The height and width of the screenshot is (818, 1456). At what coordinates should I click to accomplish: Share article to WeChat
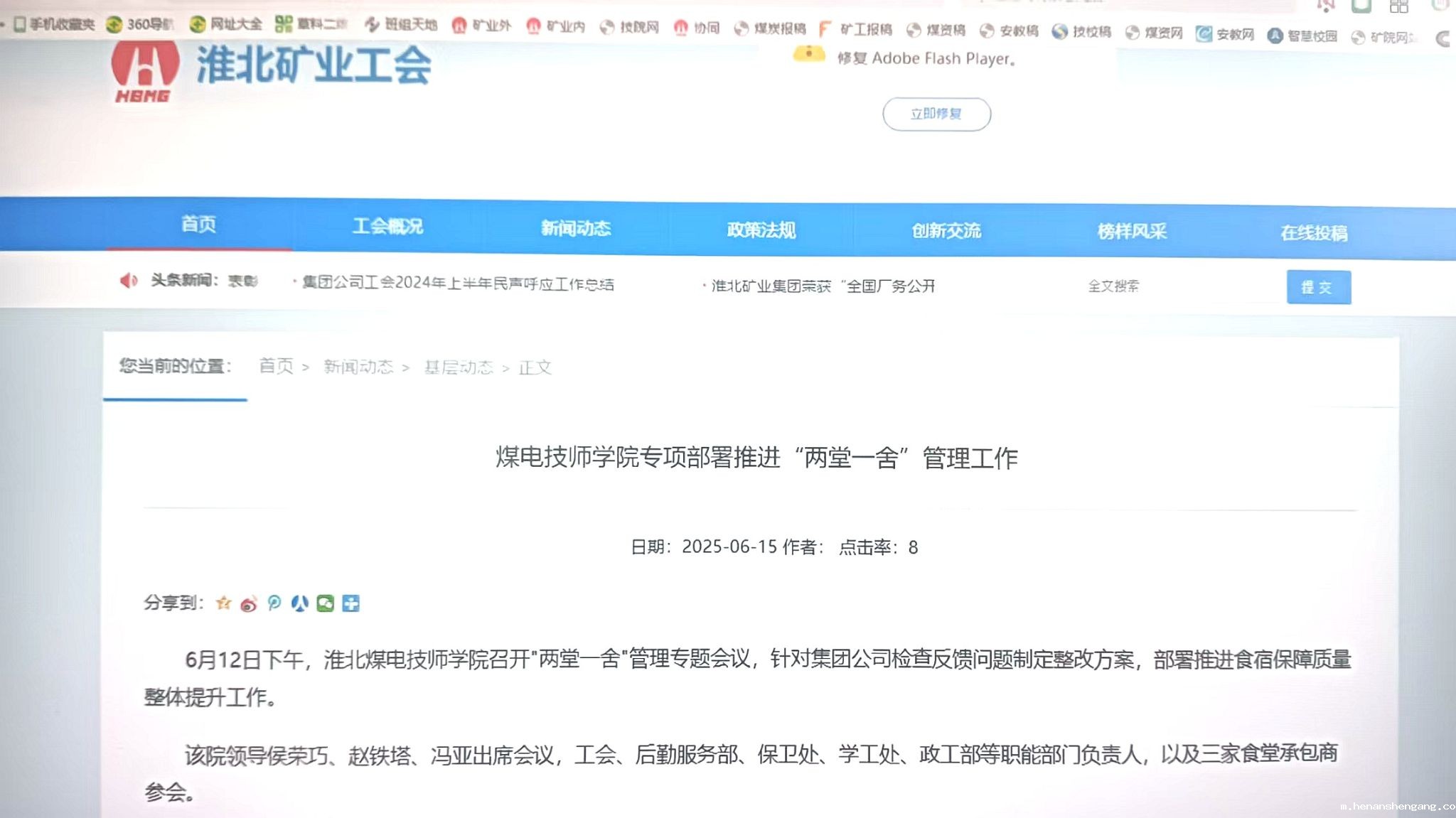325,603
